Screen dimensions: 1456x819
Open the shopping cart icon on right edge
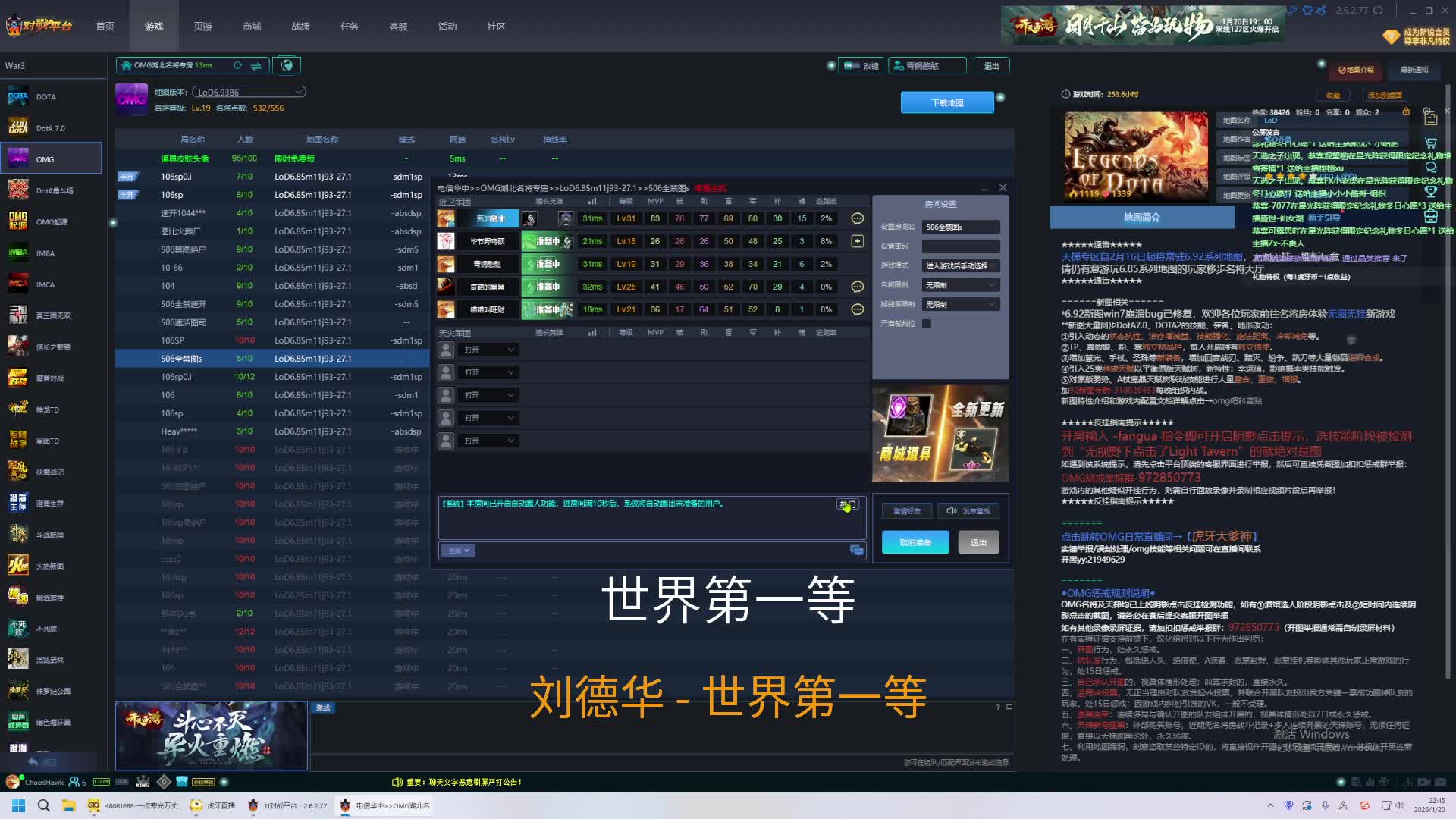pyautogui.click(x=1431, y=143)
